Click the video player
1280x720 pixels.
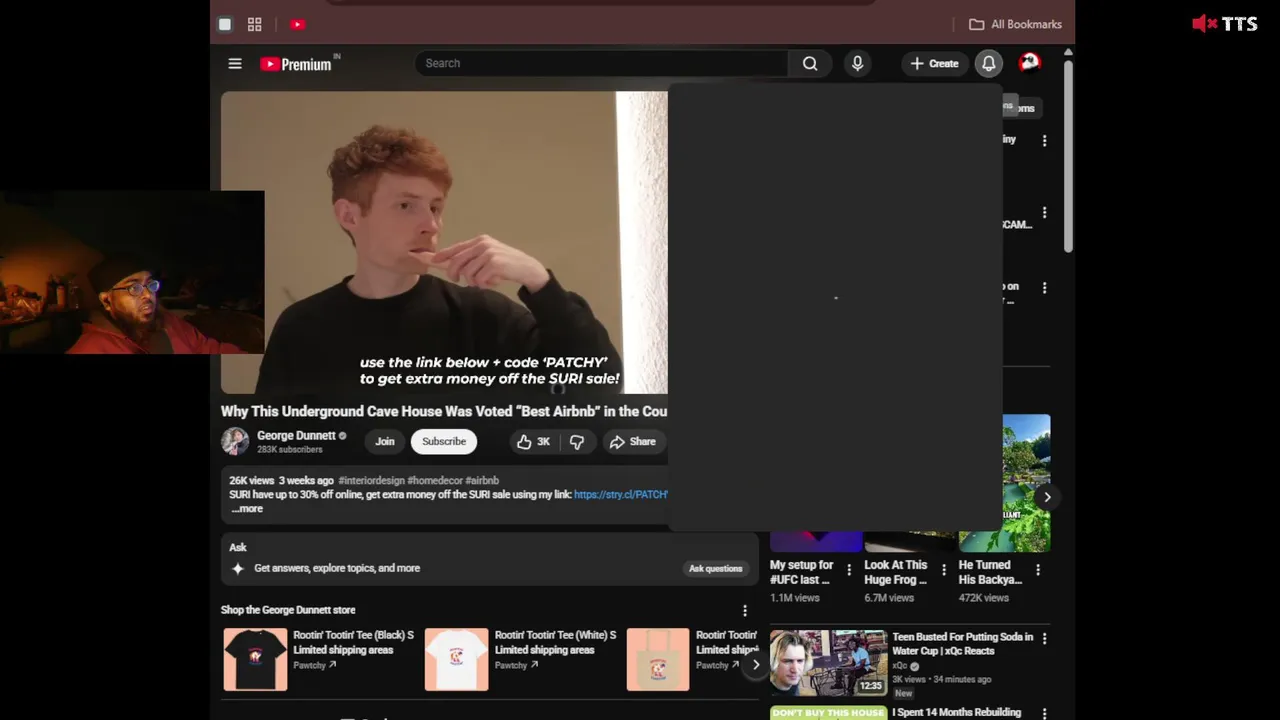[444, 243]
